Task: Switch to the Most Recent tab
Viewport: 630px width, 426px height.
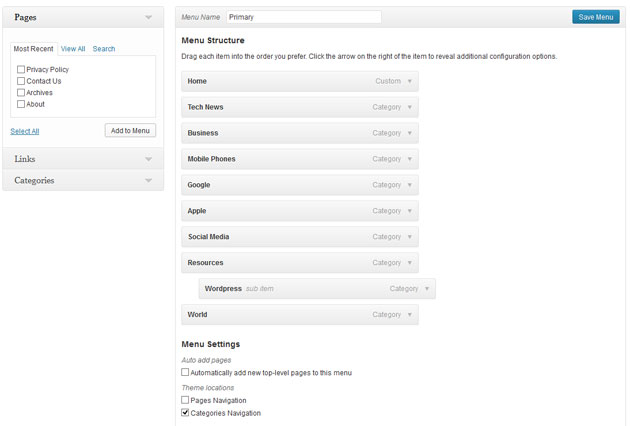Action: (x=33, y=49)
